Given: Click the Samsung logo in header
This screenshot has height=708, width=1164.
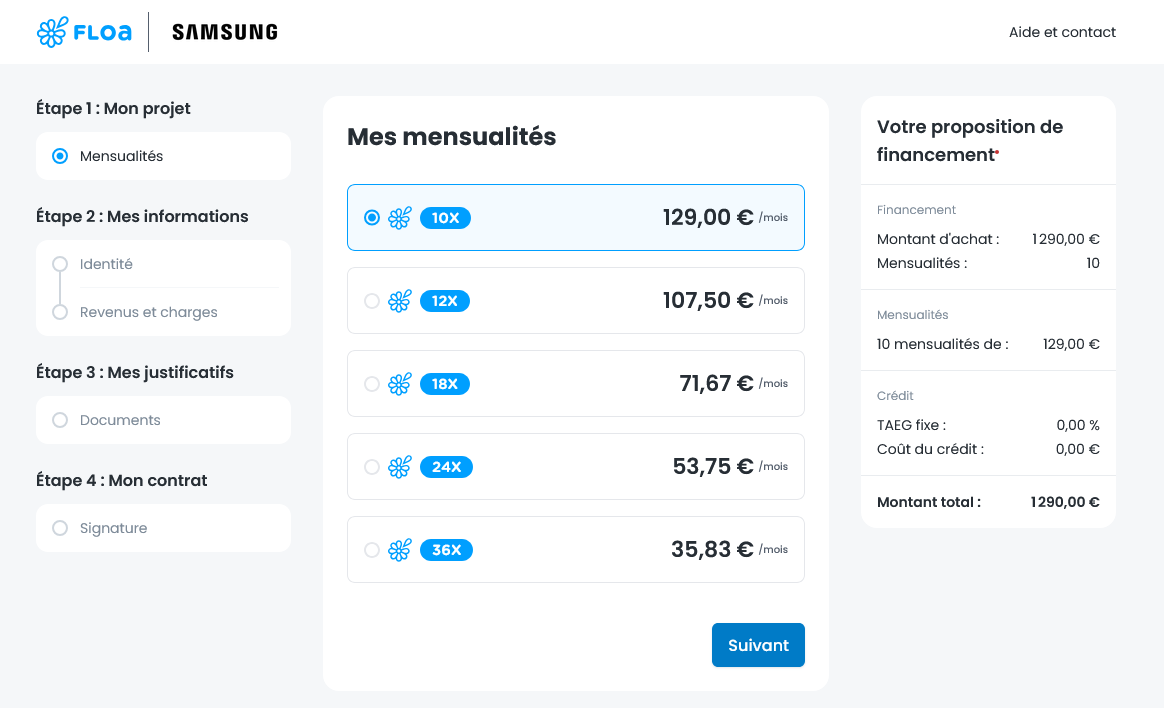Looking at the screenshot, I should pyautogui.click(x=225, y=32).
